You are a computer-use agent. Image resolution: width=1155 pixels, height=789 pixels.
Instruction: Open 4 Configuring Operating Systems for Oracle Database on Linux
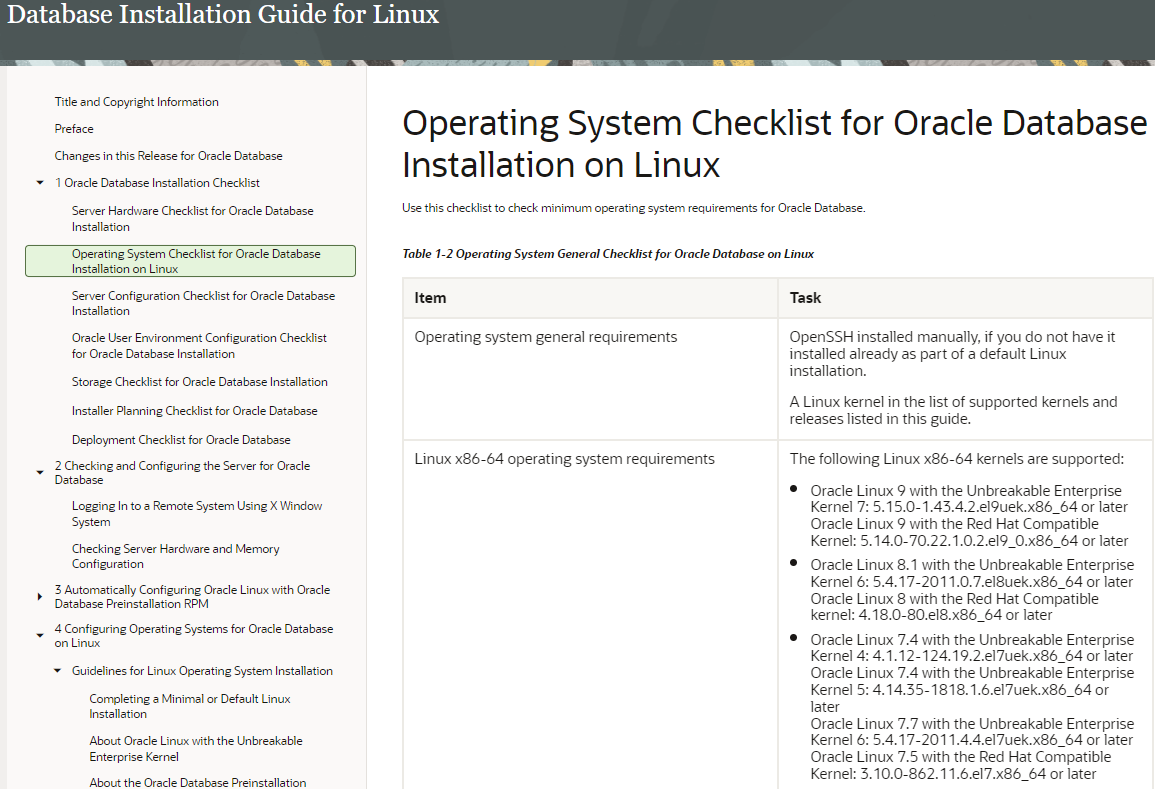[194, 635]
